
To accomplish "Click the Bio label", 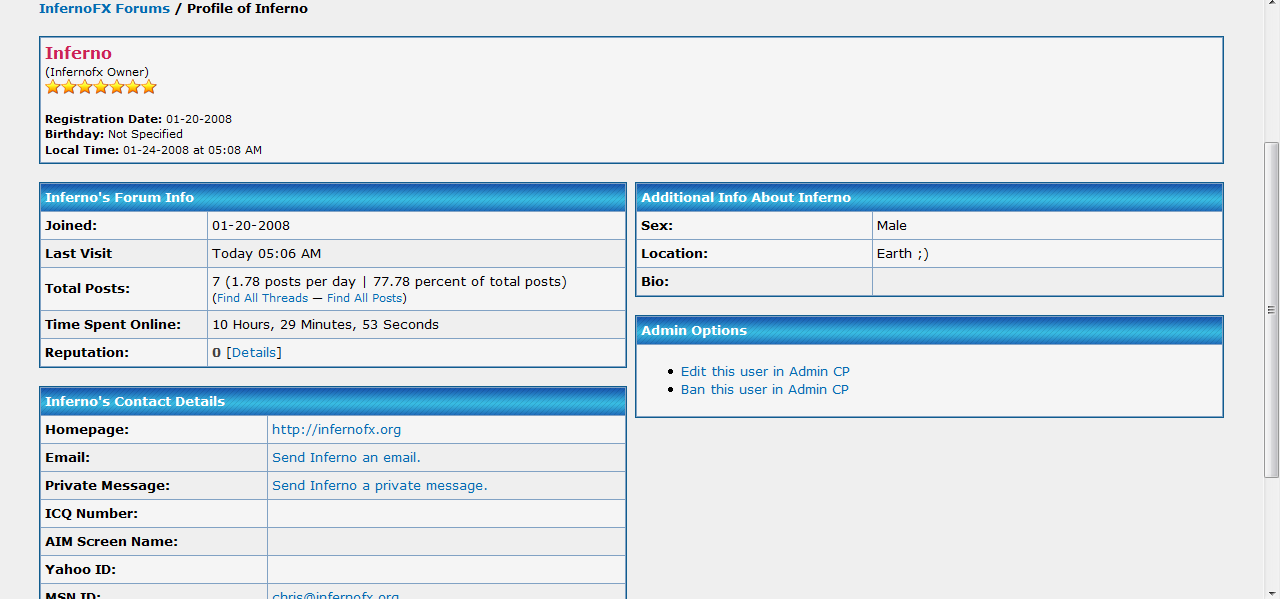I will pyautogui.click(x=655, y=282).
